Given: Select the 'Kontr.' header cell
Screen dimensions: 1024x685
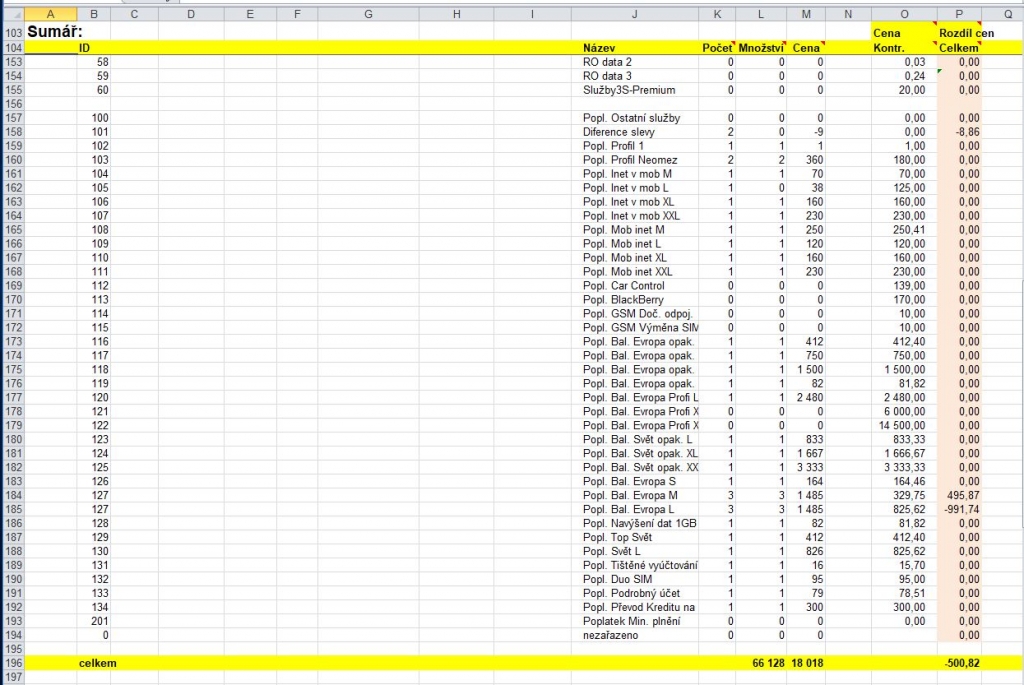Looking at the screenshot, I should [x=904, y=48].
